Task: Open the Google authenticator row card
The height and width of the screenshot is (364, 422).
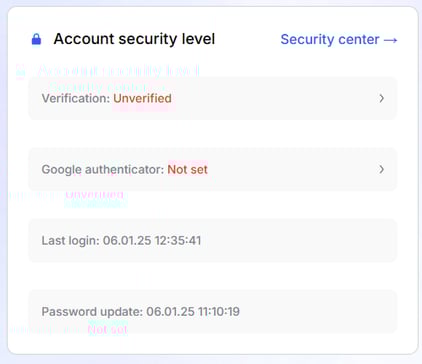Action: point(213,169)
